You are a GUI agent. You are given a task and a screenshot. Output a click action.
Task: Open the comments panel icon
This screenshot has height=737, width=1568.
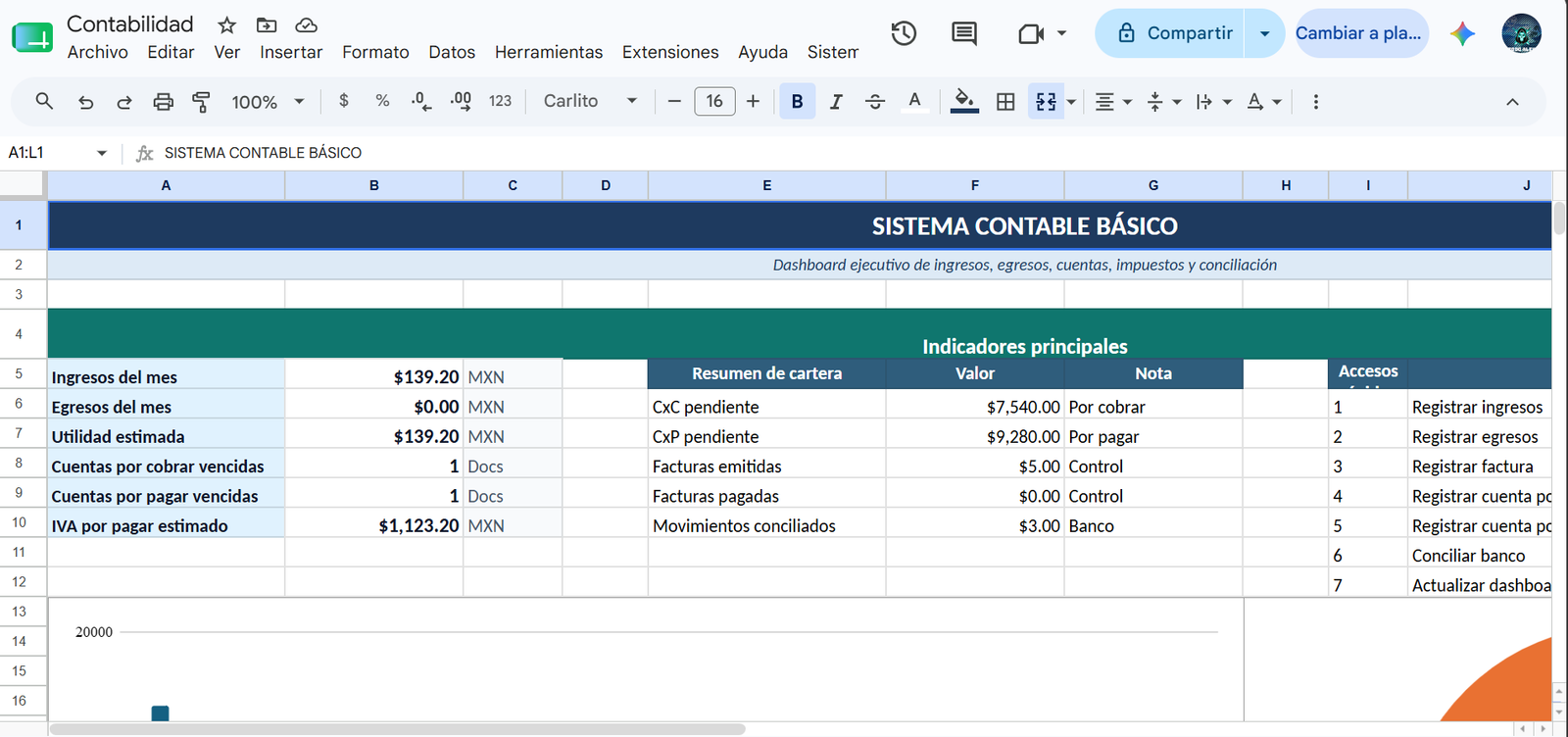point(964,33)
